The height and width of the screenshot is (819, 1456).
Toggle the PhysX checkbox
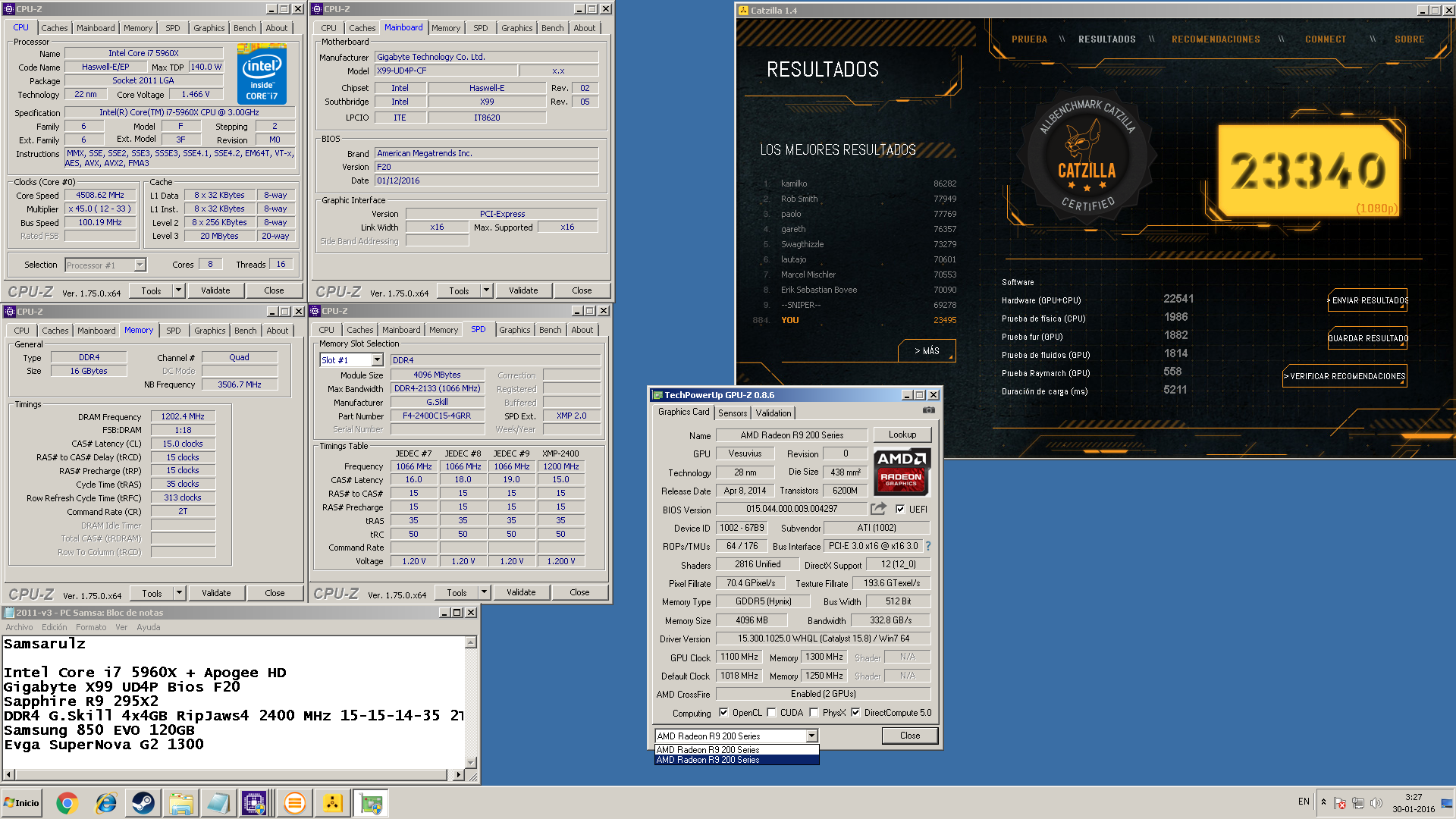pos(814,713)
